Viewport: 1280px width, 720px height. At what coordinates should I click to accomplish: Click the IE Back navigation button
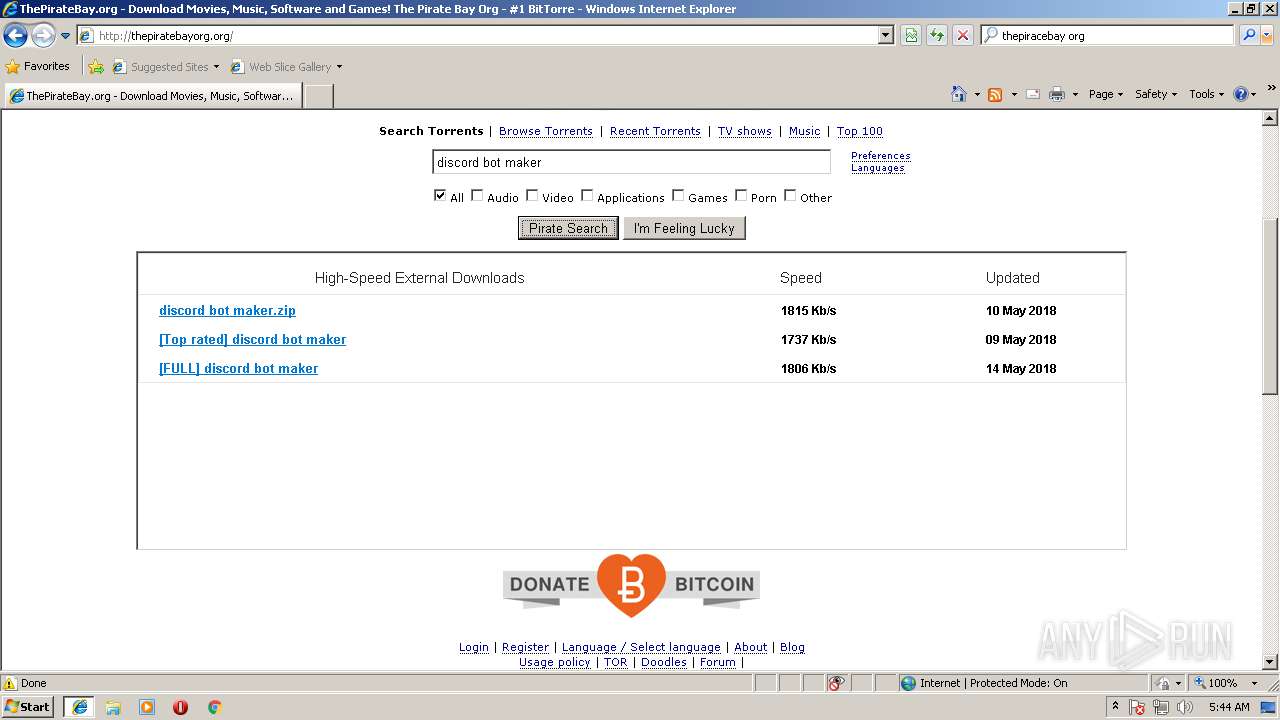pyautogui.click(x=15, y=36)
